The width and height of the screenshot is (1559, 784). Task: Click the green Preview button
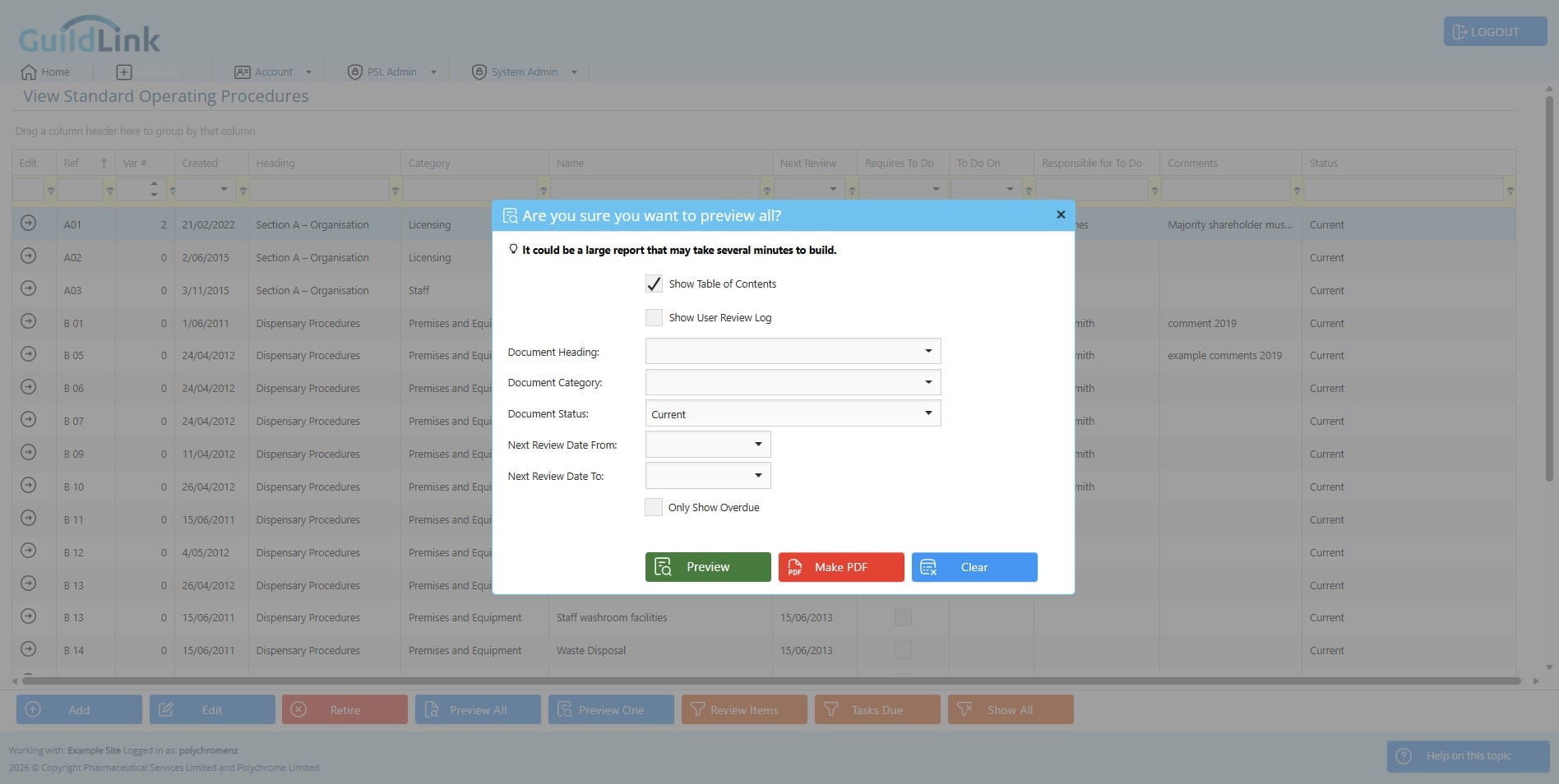[708, 567]
